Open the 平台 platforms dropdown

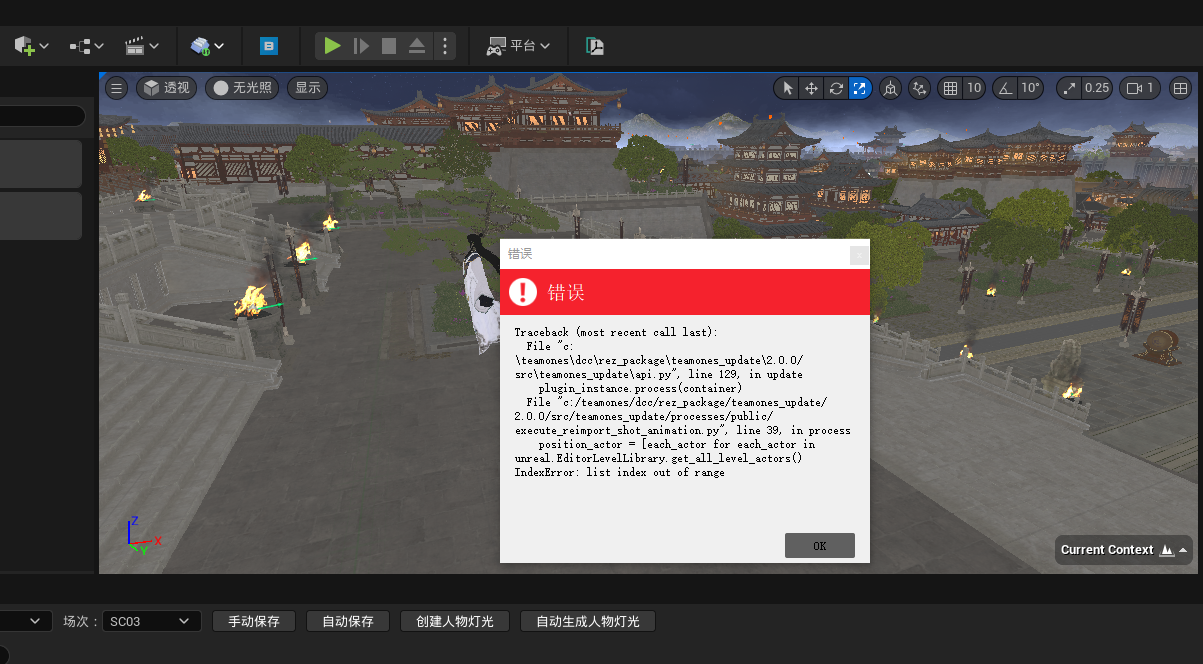pos(518,46)
